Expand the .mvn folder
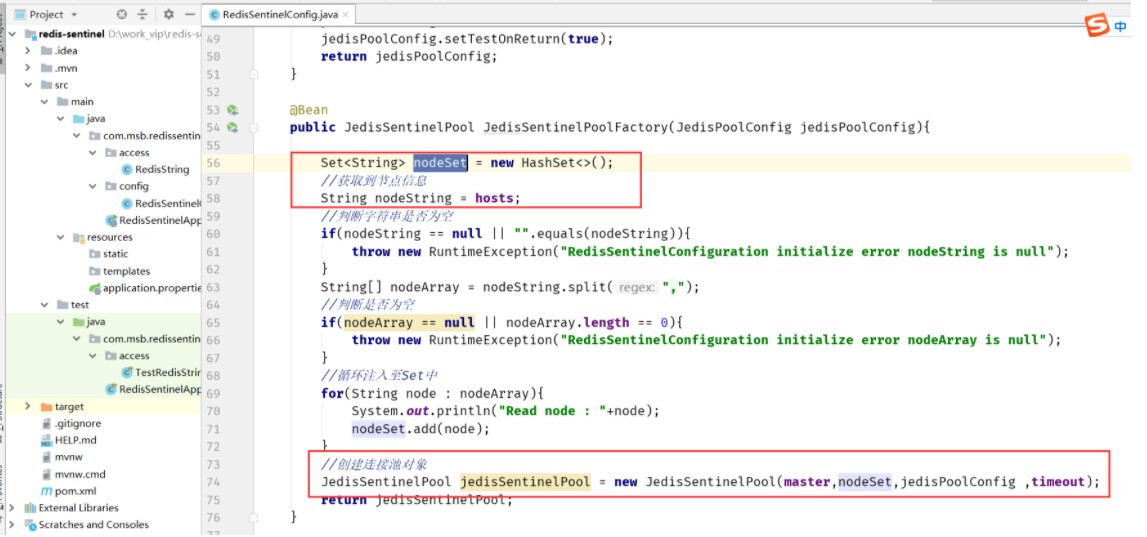Screen dimensions: 1147x537 click(28, 68)
